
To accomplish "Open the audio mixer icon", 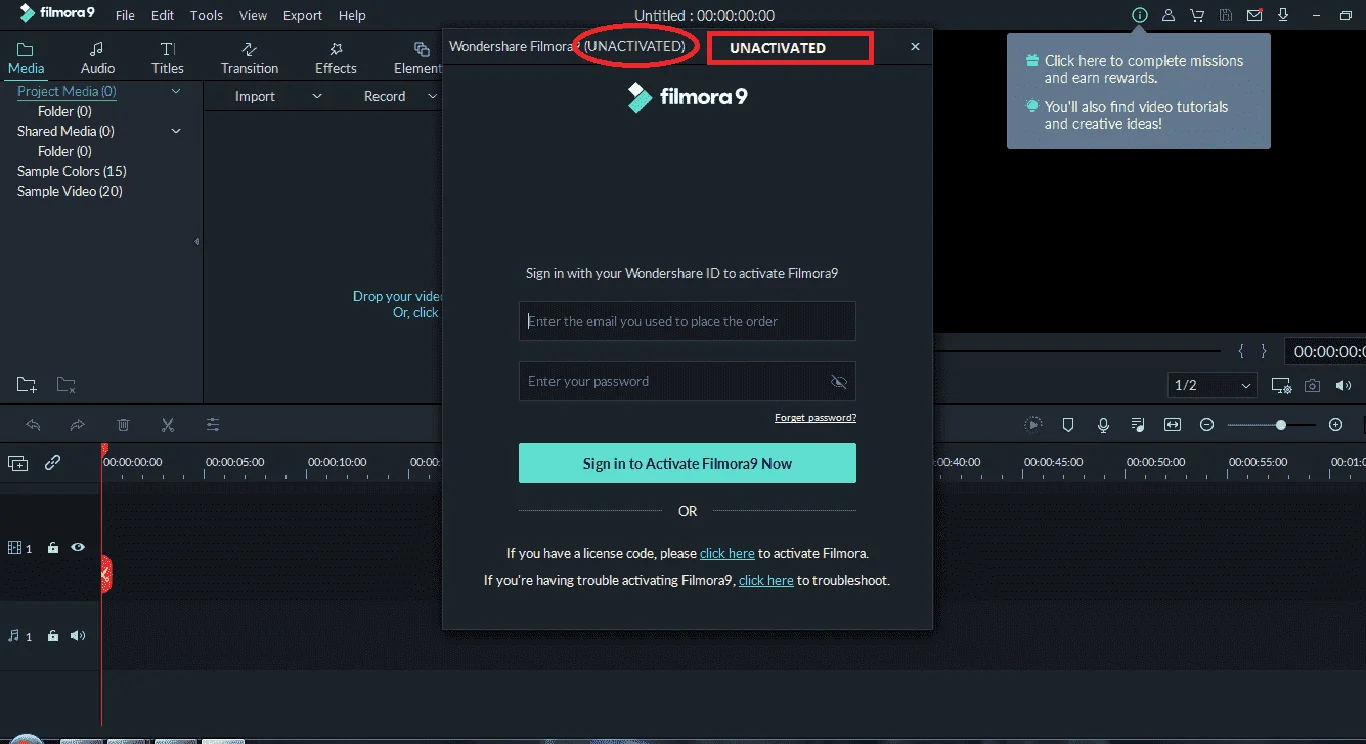I will (1137, 425).
